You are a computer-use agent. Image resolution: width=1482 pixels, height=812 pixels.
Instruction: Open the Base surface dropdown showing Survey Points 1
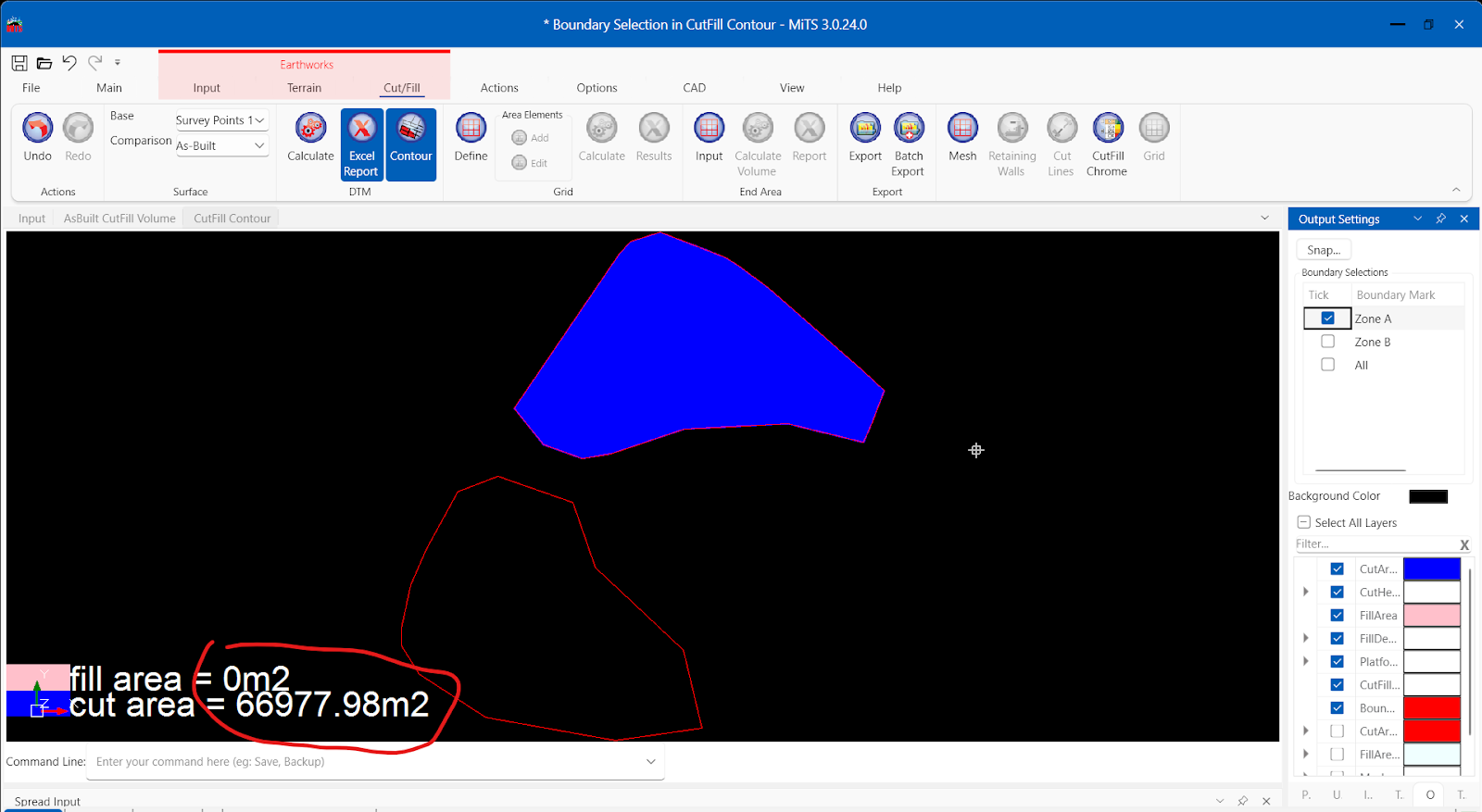pos(221,120)
